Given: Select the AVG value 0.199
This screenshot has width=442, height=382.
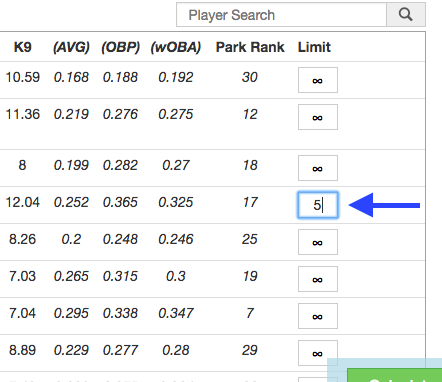Looking at the screenshot, I should pos(71,165).
